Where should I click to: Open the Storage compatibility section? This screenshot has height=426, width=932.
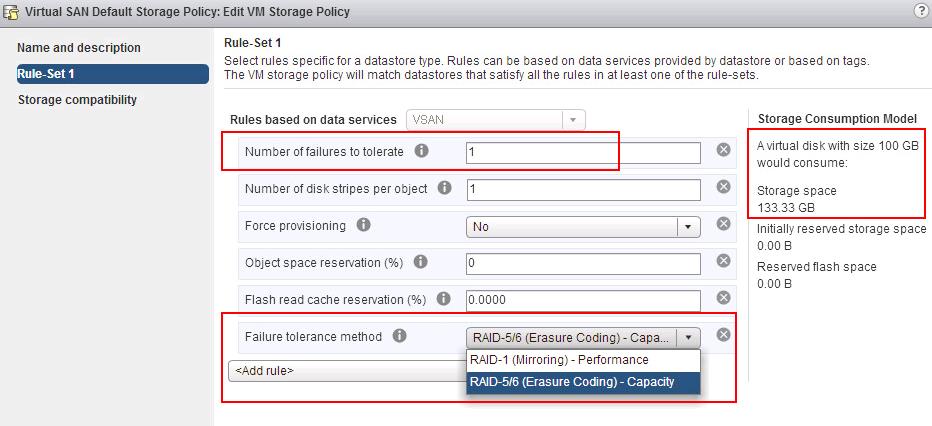coord(77,100)
